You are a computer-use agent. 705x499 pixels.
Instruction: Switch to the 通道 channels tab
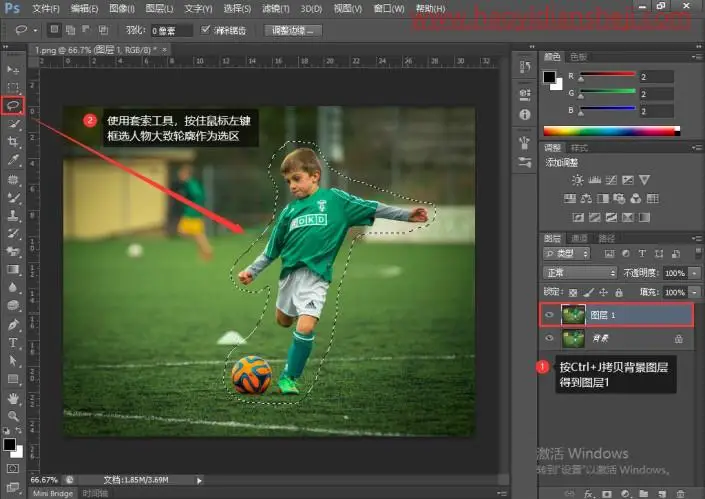point(580,238)
